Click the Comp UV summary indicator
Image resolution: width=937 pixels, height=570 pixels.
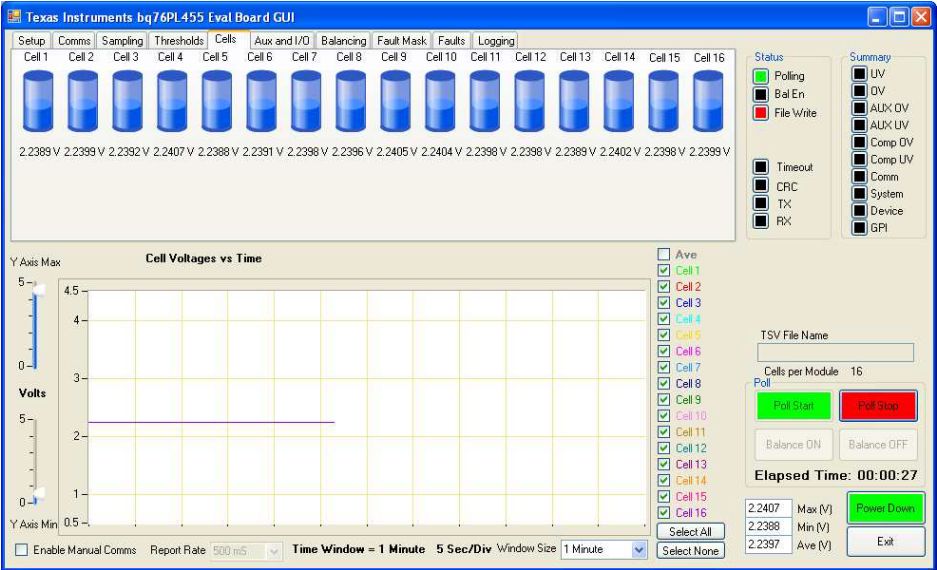(859, 159)
